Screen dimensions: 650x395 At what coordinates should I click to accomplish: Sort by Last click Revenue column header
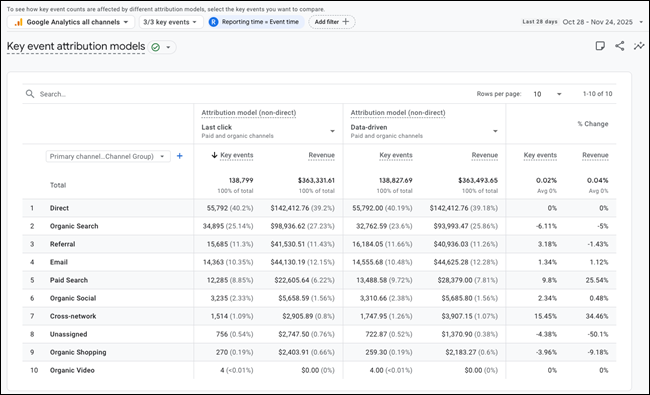pos(321,155)
